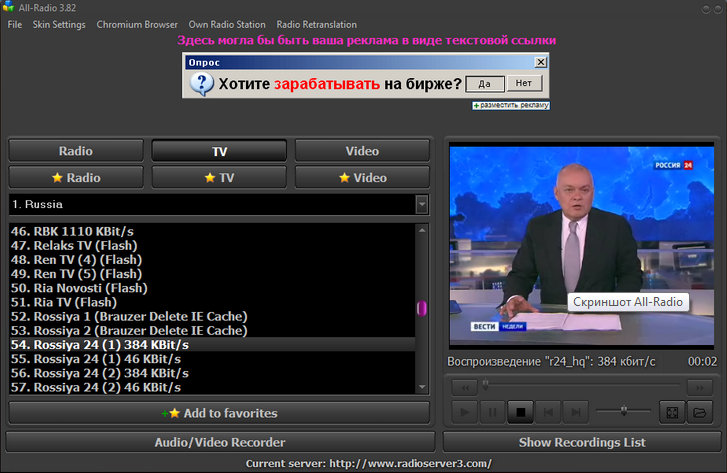Click the 00:02 elapsed time
This screenshot has height=473, width=727.
(x=702, y=361)
